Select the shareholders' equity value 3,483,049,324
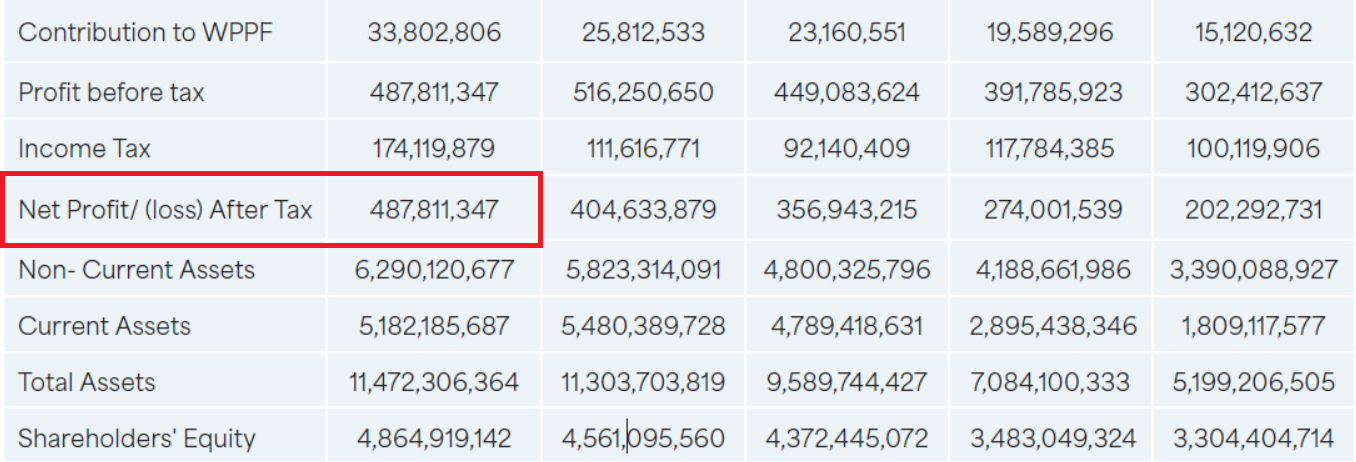The width and height of the screenshot is (1356, 462). click(1053, 438)
